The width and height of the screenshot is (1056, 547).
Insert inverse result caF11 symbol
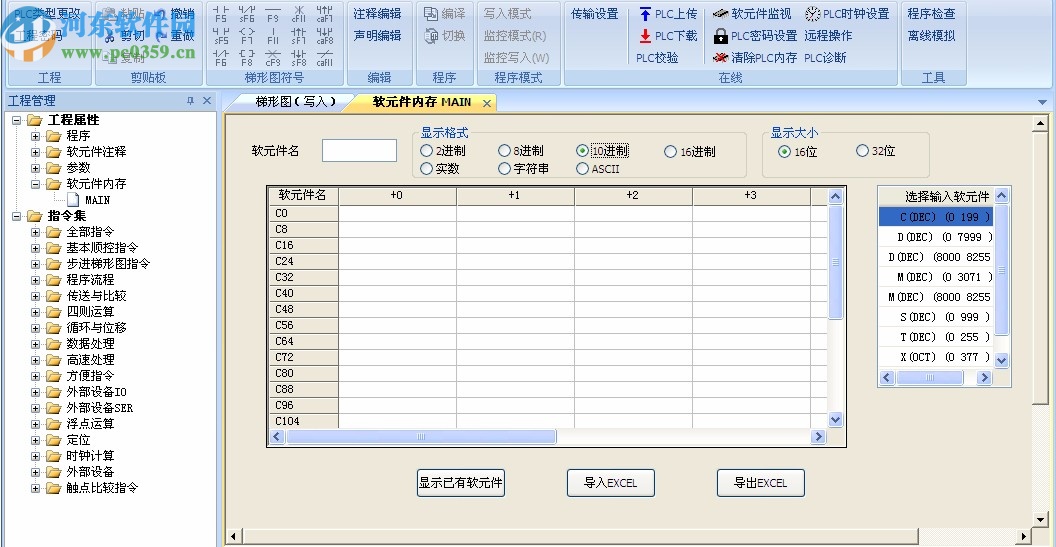(x=325, y=58)
